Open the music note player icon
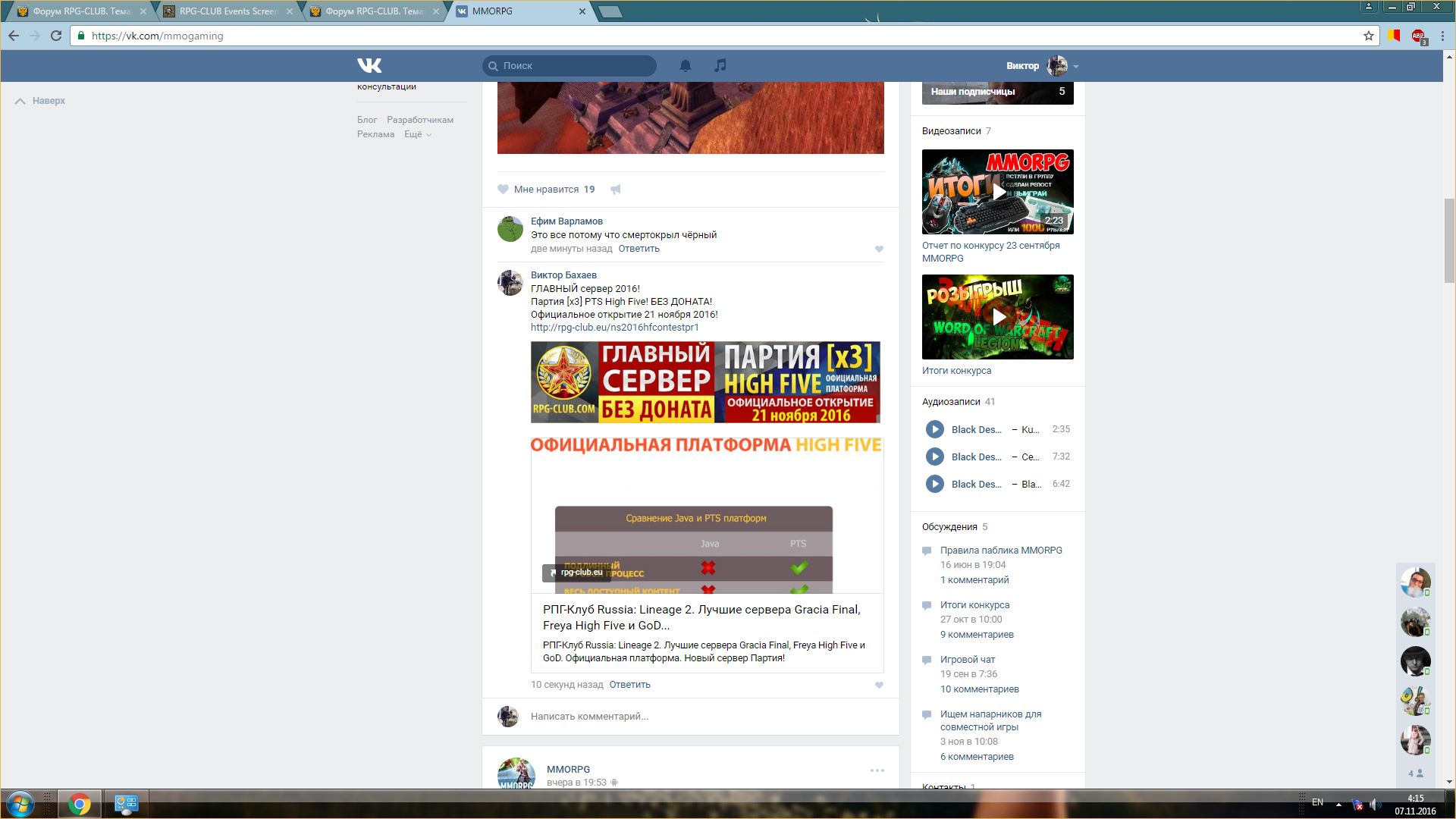 click(720, 66)
